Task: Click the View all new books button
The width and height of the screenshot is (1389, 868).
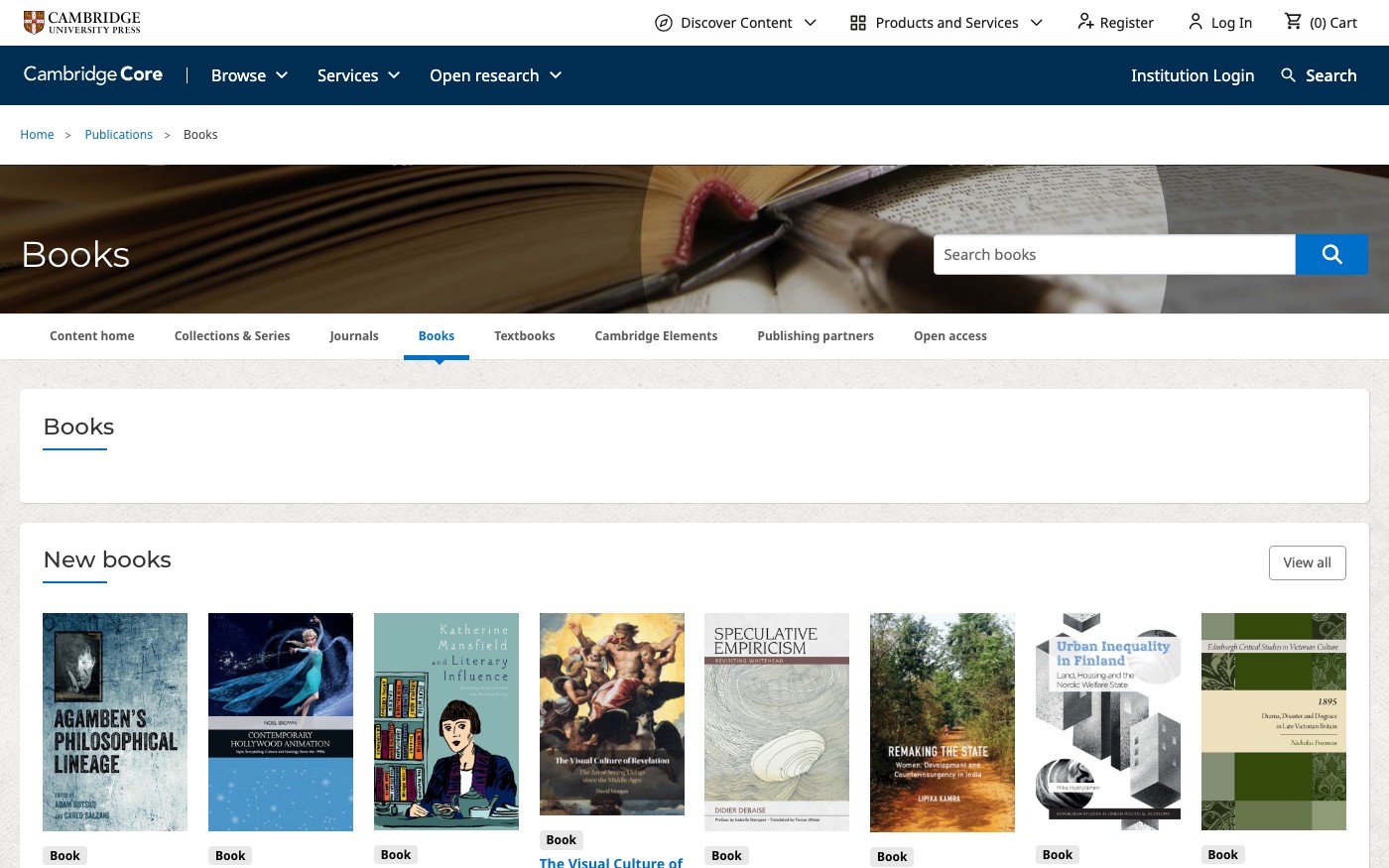Action: pos(1308,562)
